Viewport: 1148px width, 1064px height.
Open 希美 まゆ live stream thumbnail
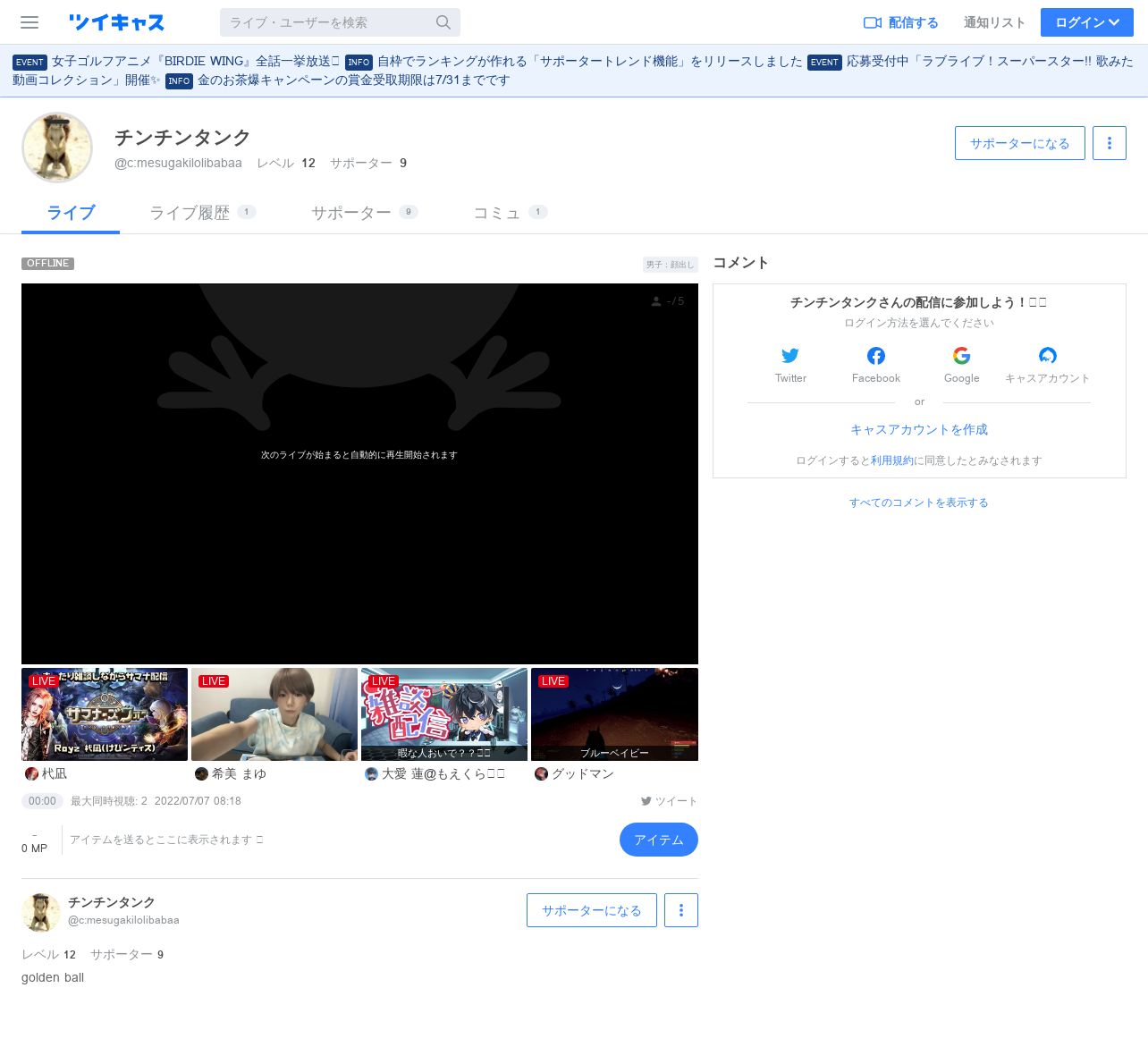click(274, 714)
